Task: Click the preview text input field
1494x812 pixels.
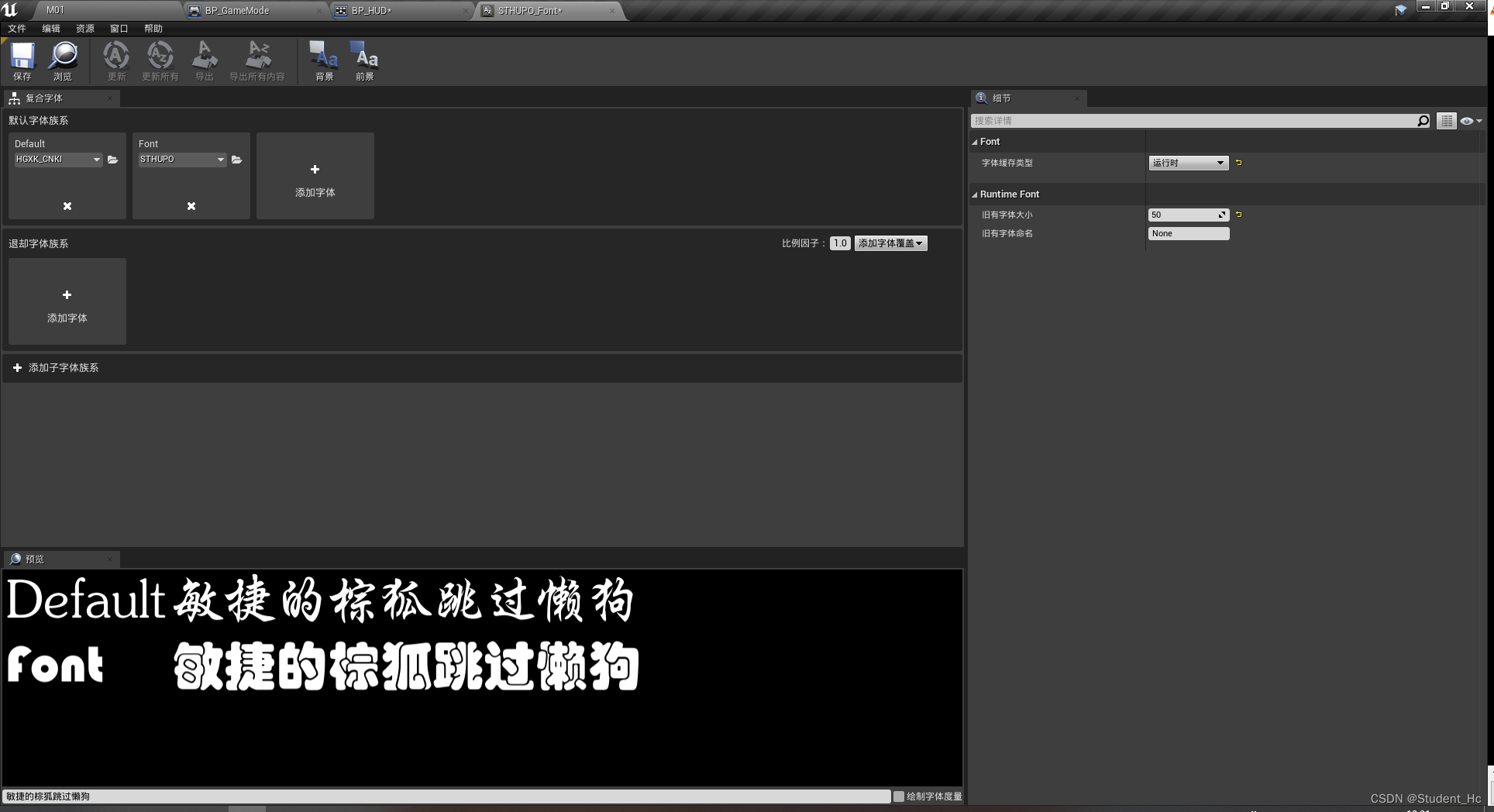Action: click(446, 797)
